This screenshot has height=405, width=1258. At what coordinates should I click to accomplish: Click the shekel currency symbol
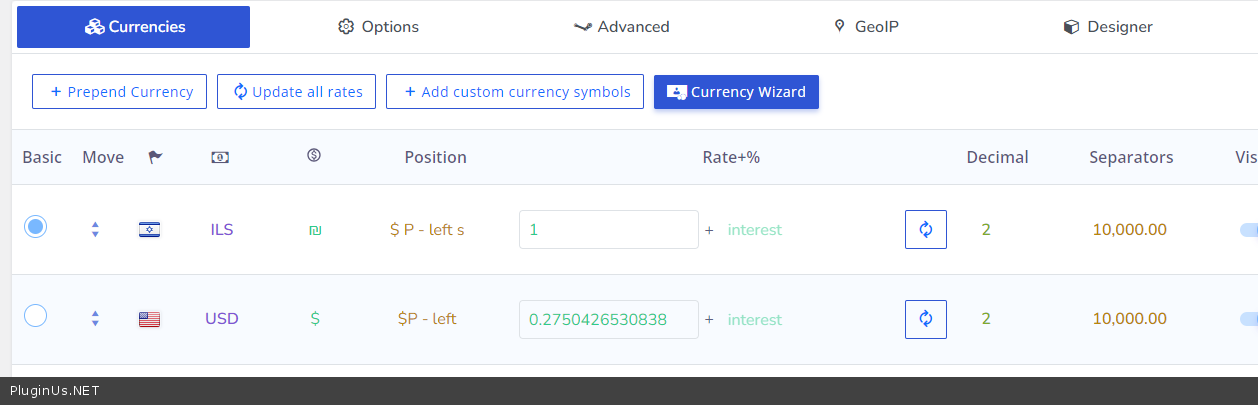pos(315,230)
